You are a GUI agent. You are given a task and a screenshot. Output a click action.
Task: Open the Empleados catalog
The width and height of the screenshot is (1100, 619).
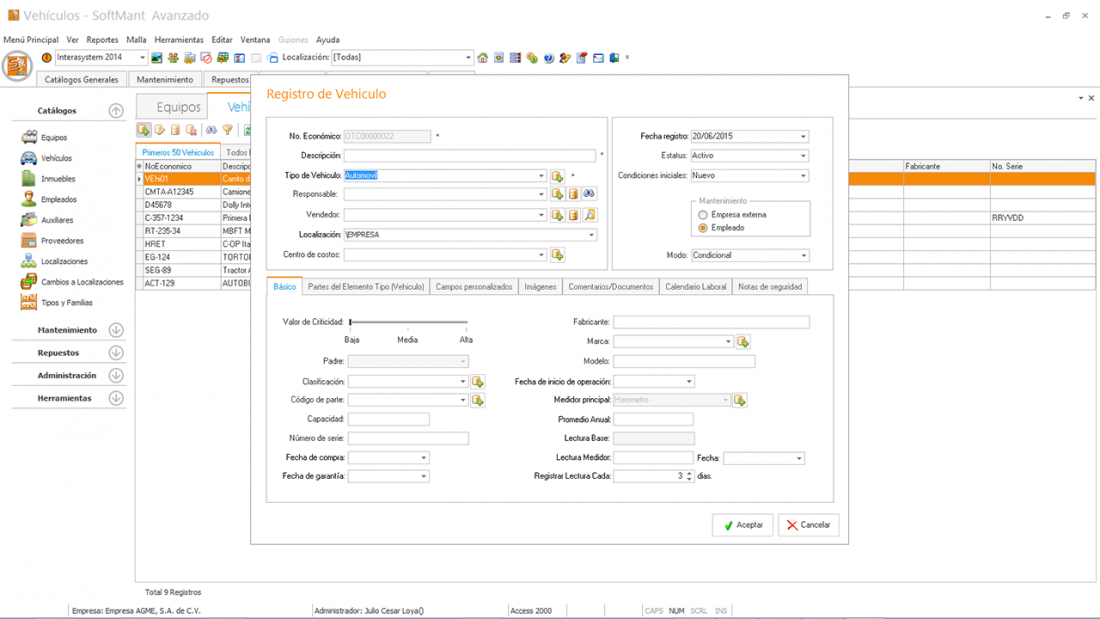point(58,200)
